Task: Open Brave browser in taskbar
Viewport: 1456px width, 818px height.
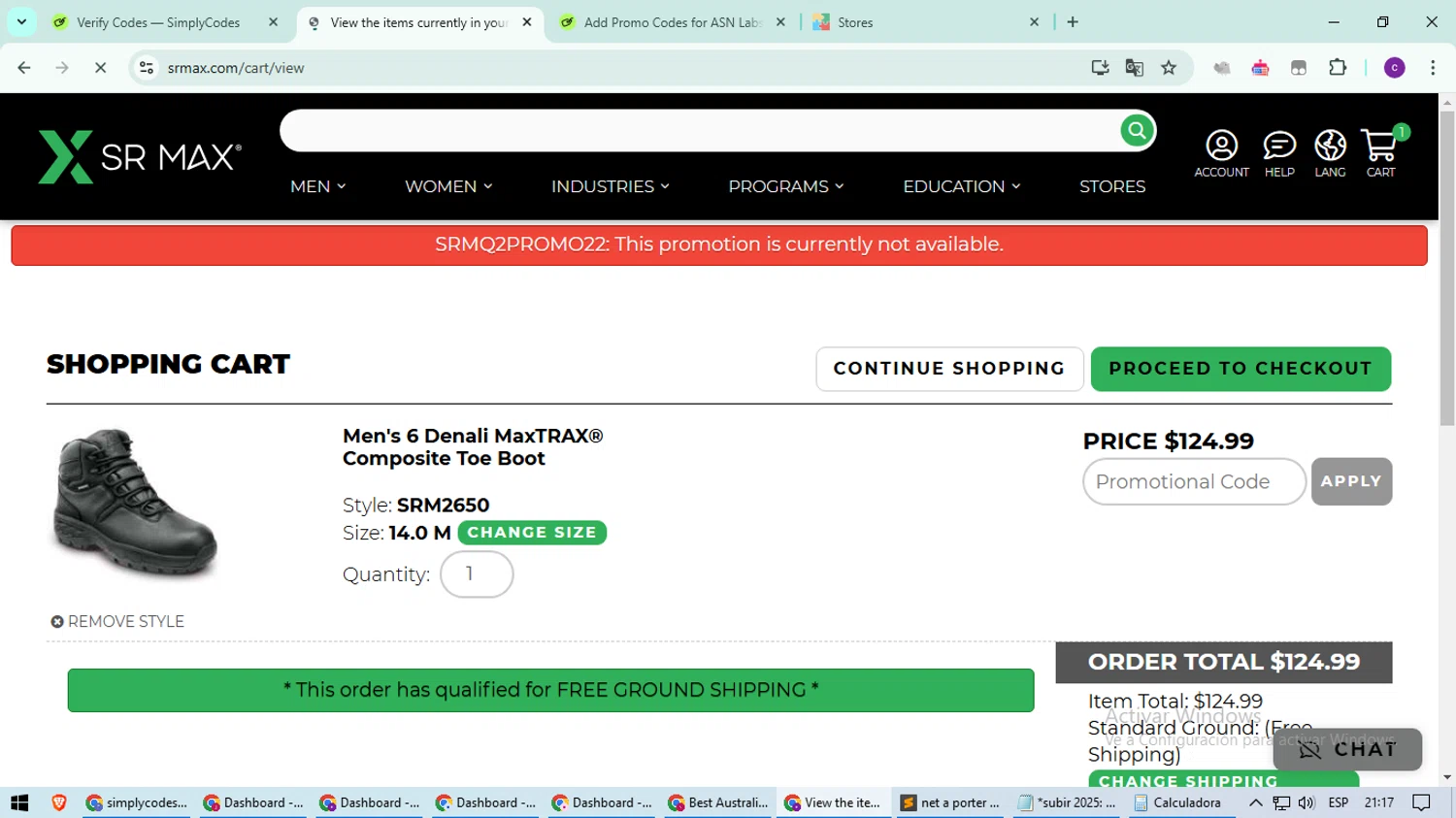Action: (59, 802)
